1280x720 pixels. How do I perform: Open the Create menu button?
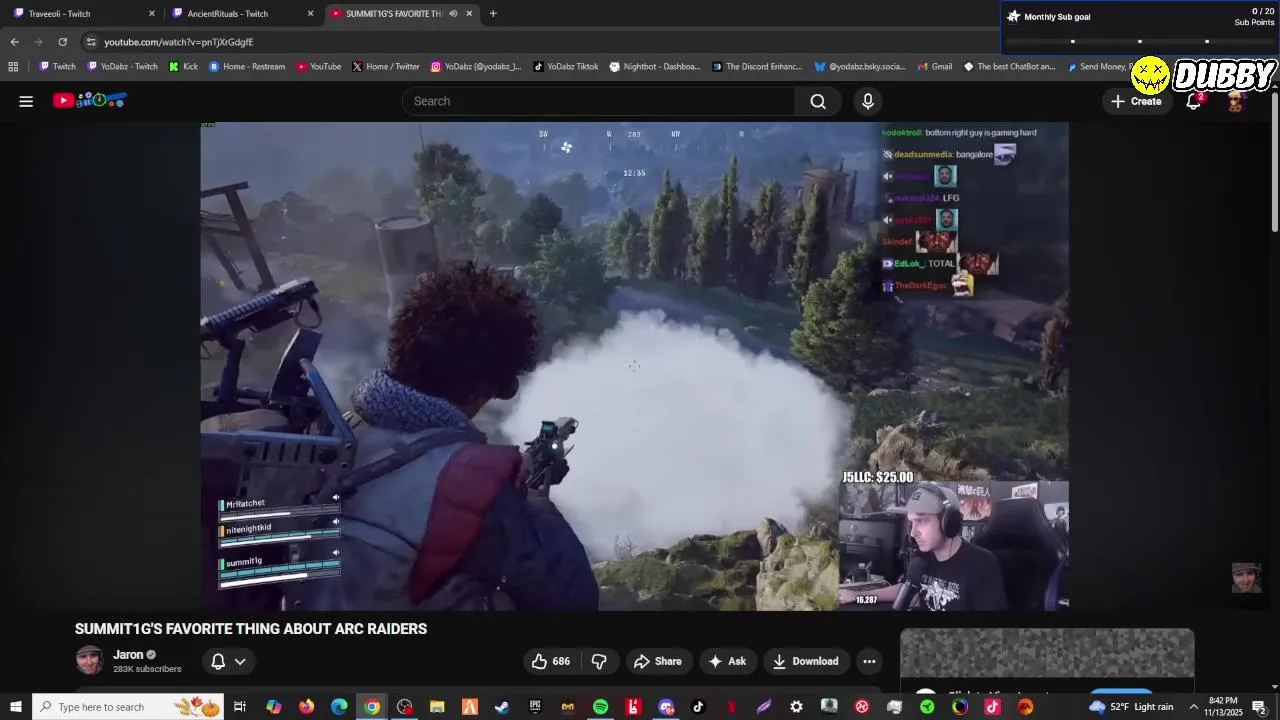[x=1136, y=101]
